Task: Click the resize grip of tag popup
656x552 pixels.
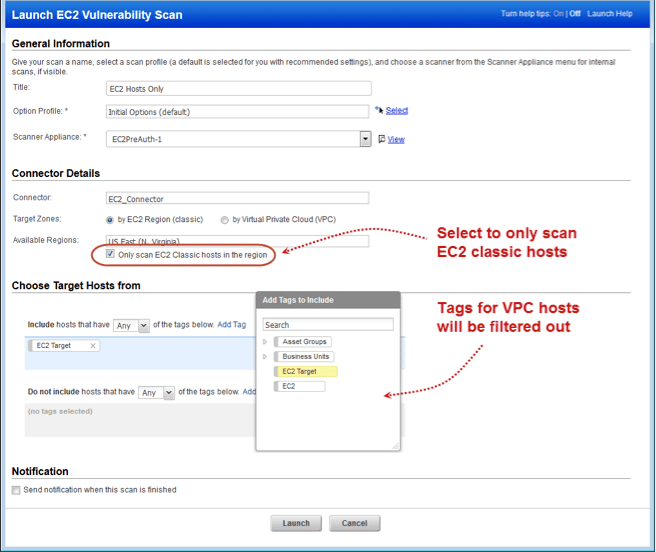Action: click(395, 446)
